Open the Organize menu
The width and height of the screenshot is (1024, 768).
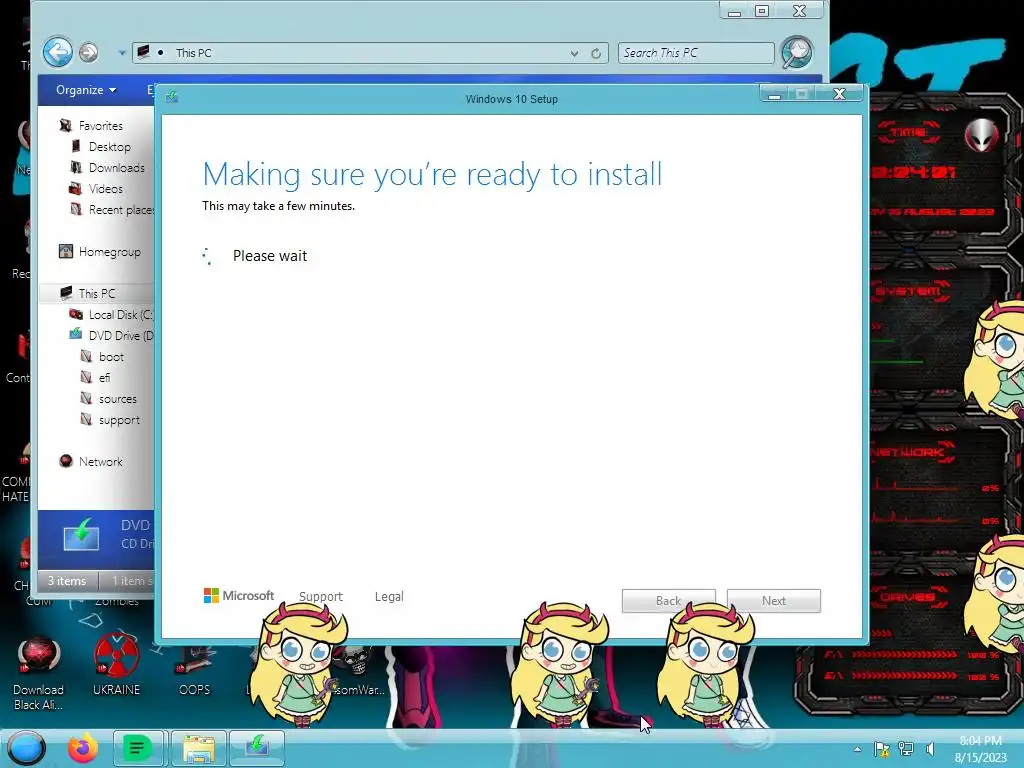(x=86, y=90)
